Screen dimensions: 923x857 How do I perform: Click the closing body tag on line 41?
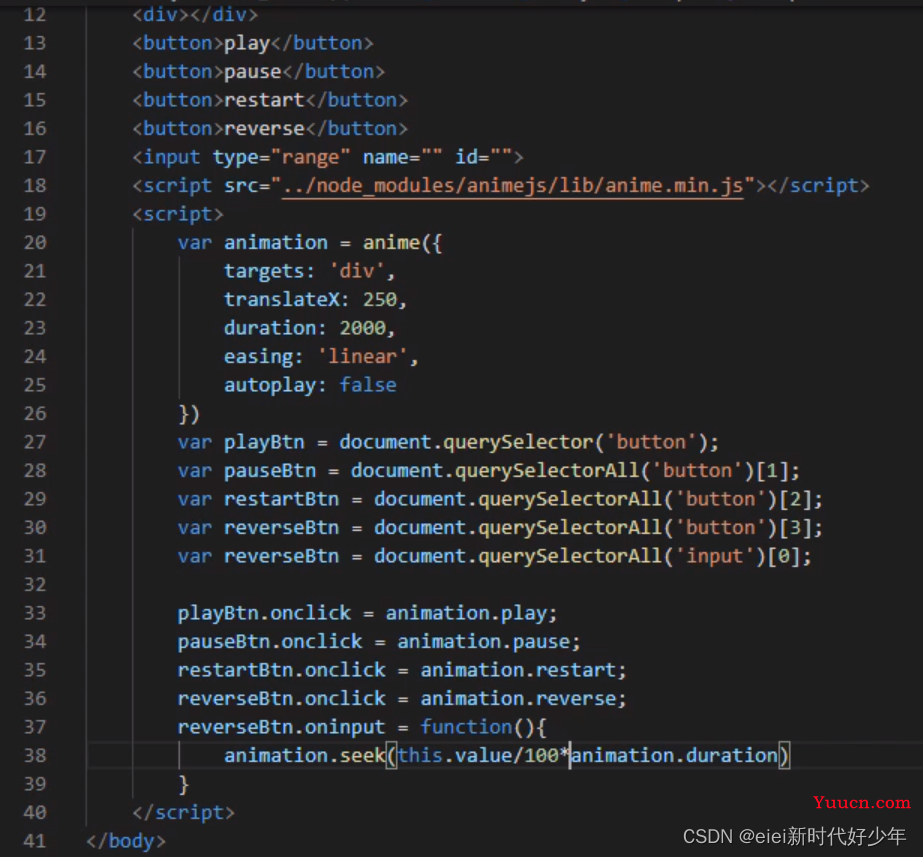point(126,841)
